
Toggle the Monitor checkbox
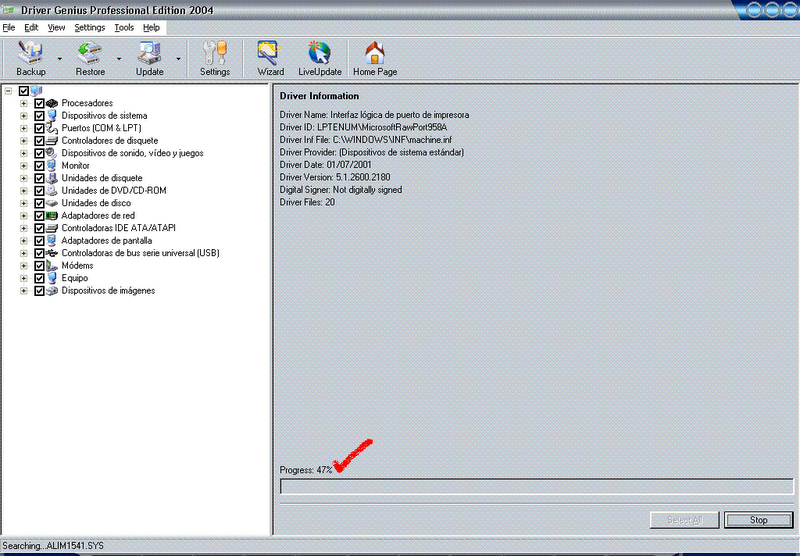point(39,166)
